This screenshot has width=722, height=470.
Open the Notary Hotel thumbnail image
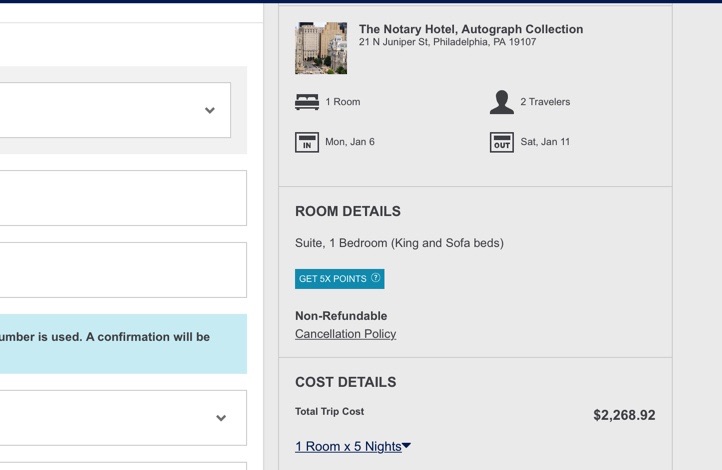(x=321, y=48)
